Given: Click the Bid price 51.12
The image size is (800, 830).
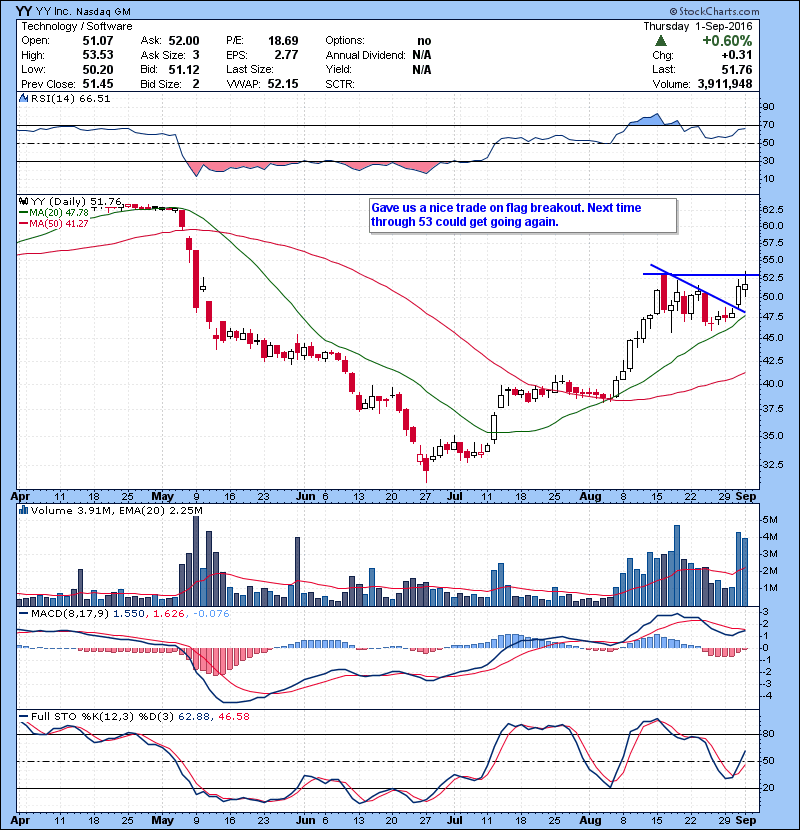Looking at the screenshot, I should tap(184, 69).
